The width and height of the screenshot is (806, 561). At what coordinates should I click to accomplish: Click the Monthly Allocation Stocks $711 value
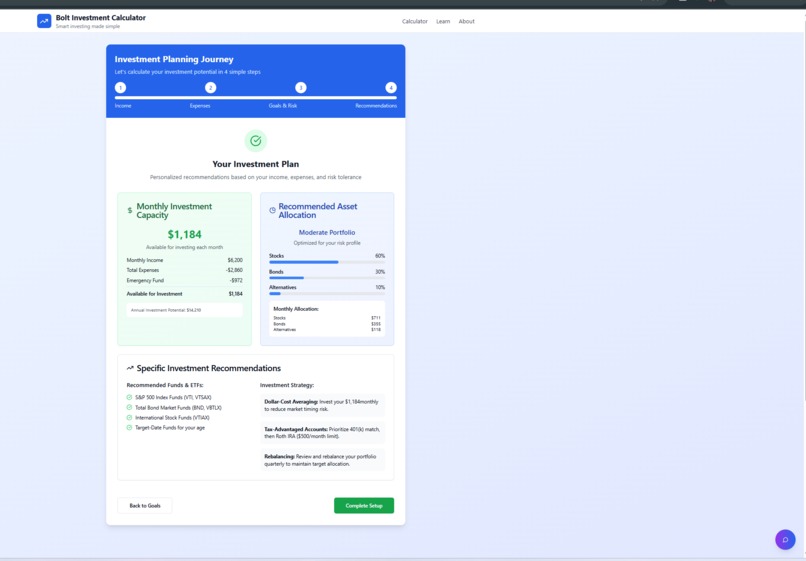(376, 318)
